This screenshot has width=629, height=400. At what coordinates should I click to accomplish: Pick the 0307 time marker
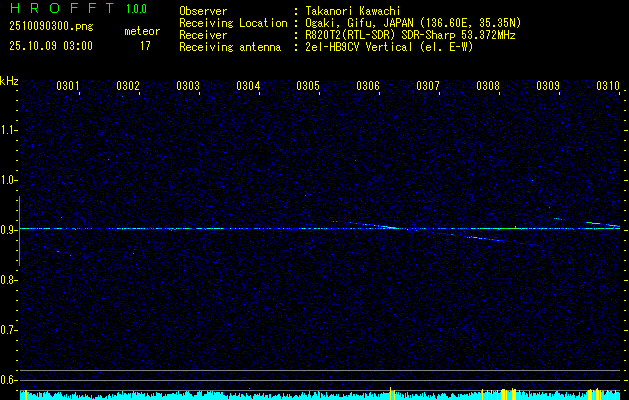pos(428,86)
